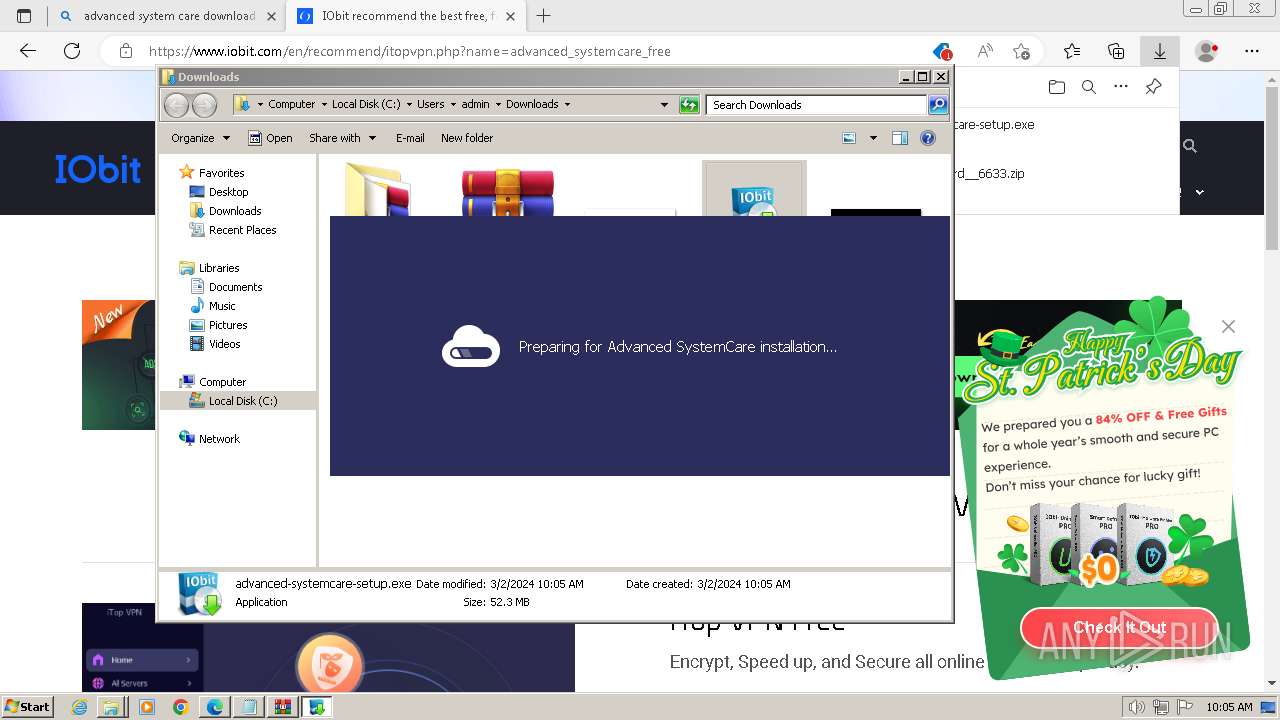
Task: Click refresh icon in Explorer address bar
Action: point(689,104)
